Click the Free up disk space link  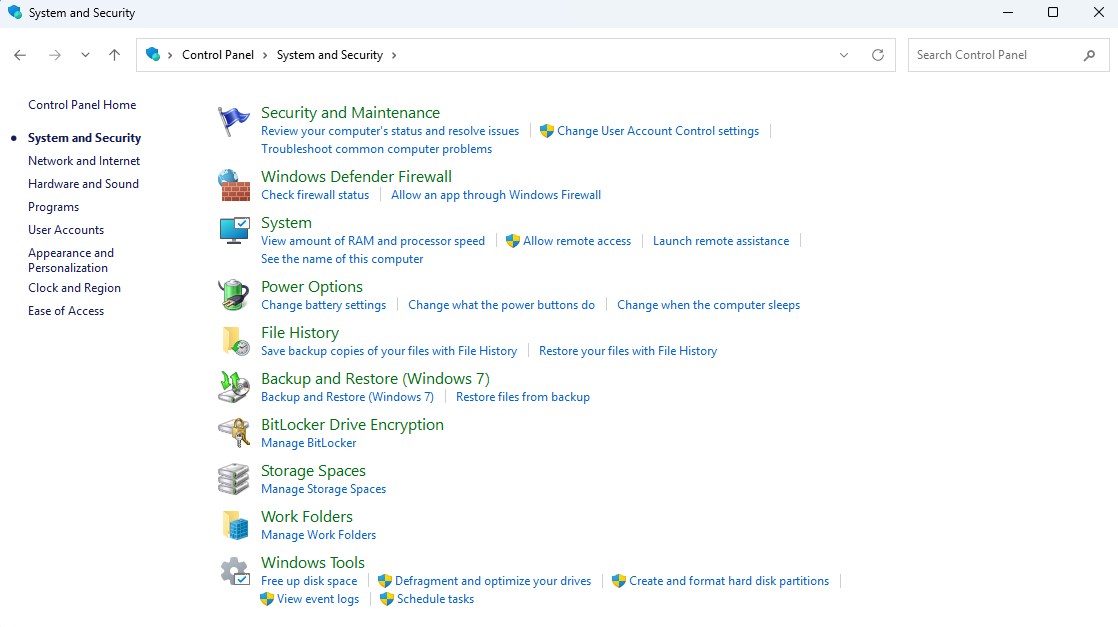point(309,580)
